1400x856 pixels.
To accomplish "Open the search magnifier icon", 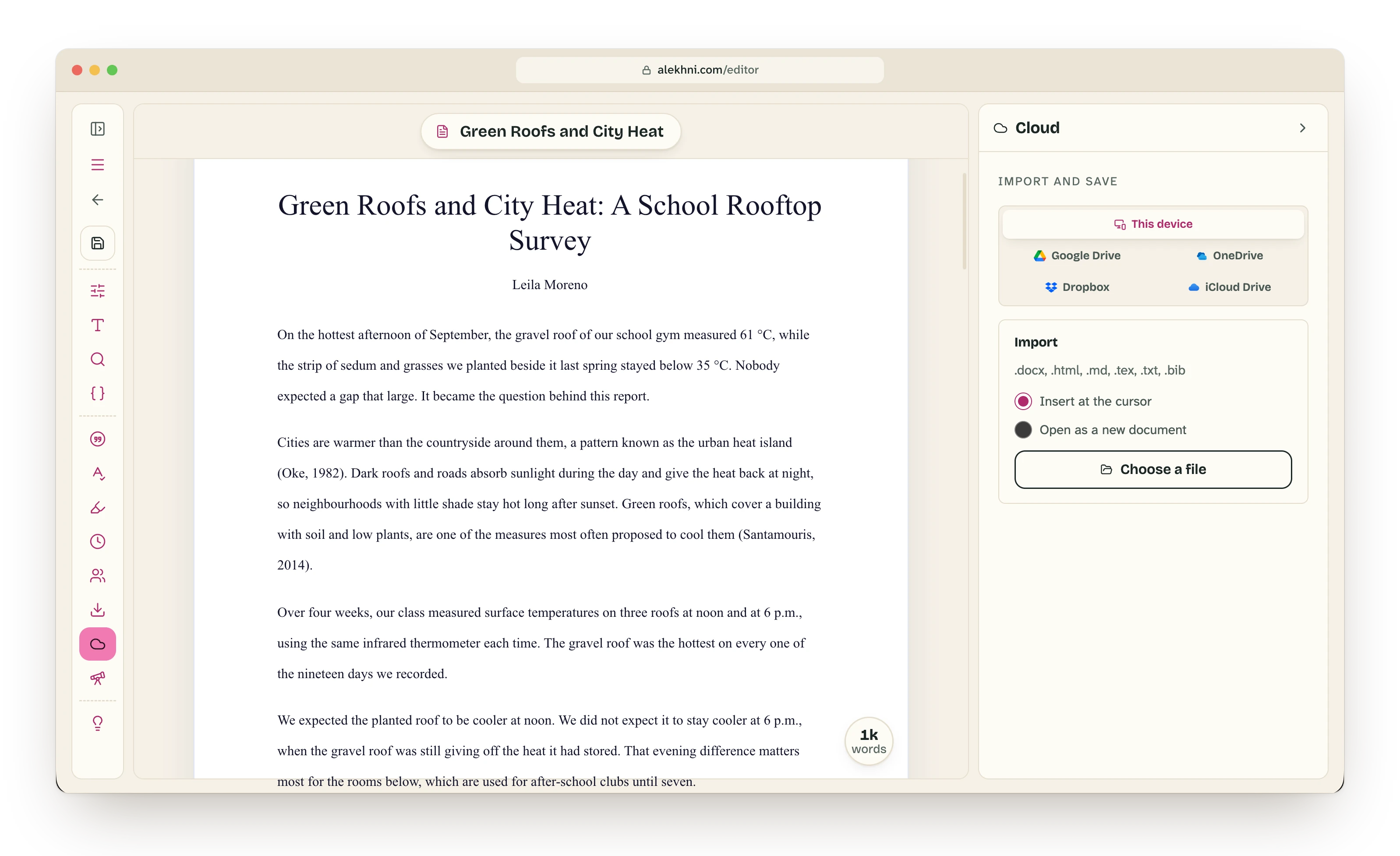I will tap(98, 359).
